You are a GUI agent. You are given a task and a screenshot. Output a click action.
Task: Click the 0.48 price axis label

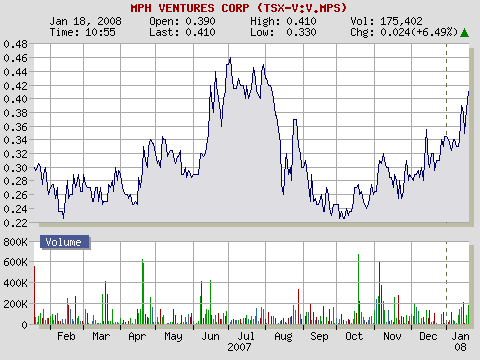click(x=15, y=44)
